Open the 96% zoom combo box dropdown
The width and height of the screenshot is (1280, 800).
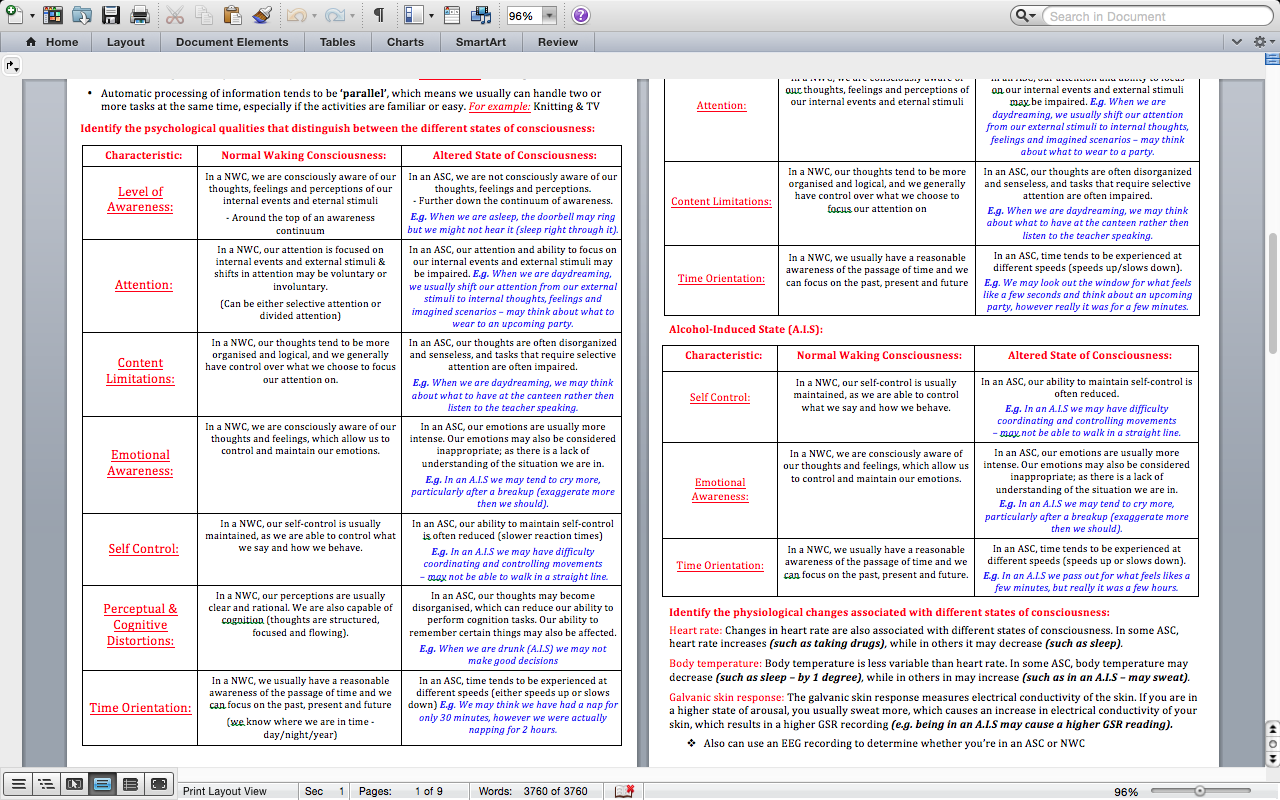click(549, 16)
